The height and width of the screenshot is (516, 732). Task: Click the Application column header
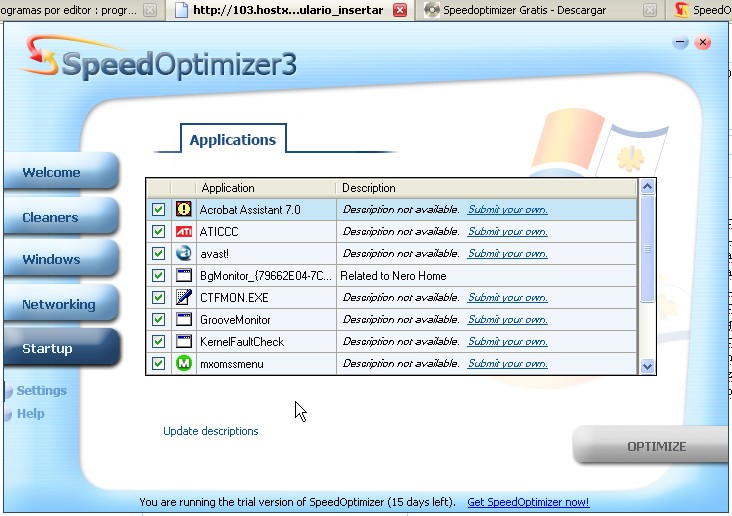click(x=266, y=188)
